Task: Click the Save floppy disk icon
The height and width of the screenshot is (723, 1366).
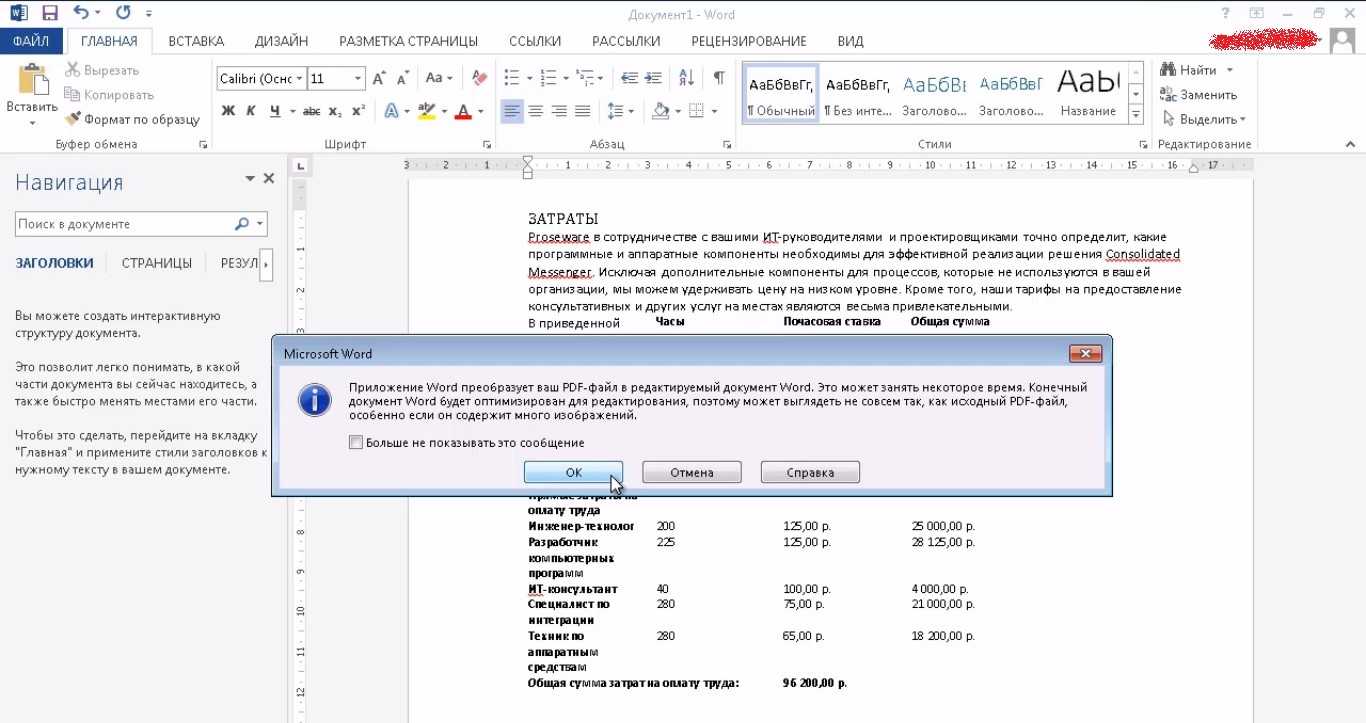Action: [x=50, y=14]
